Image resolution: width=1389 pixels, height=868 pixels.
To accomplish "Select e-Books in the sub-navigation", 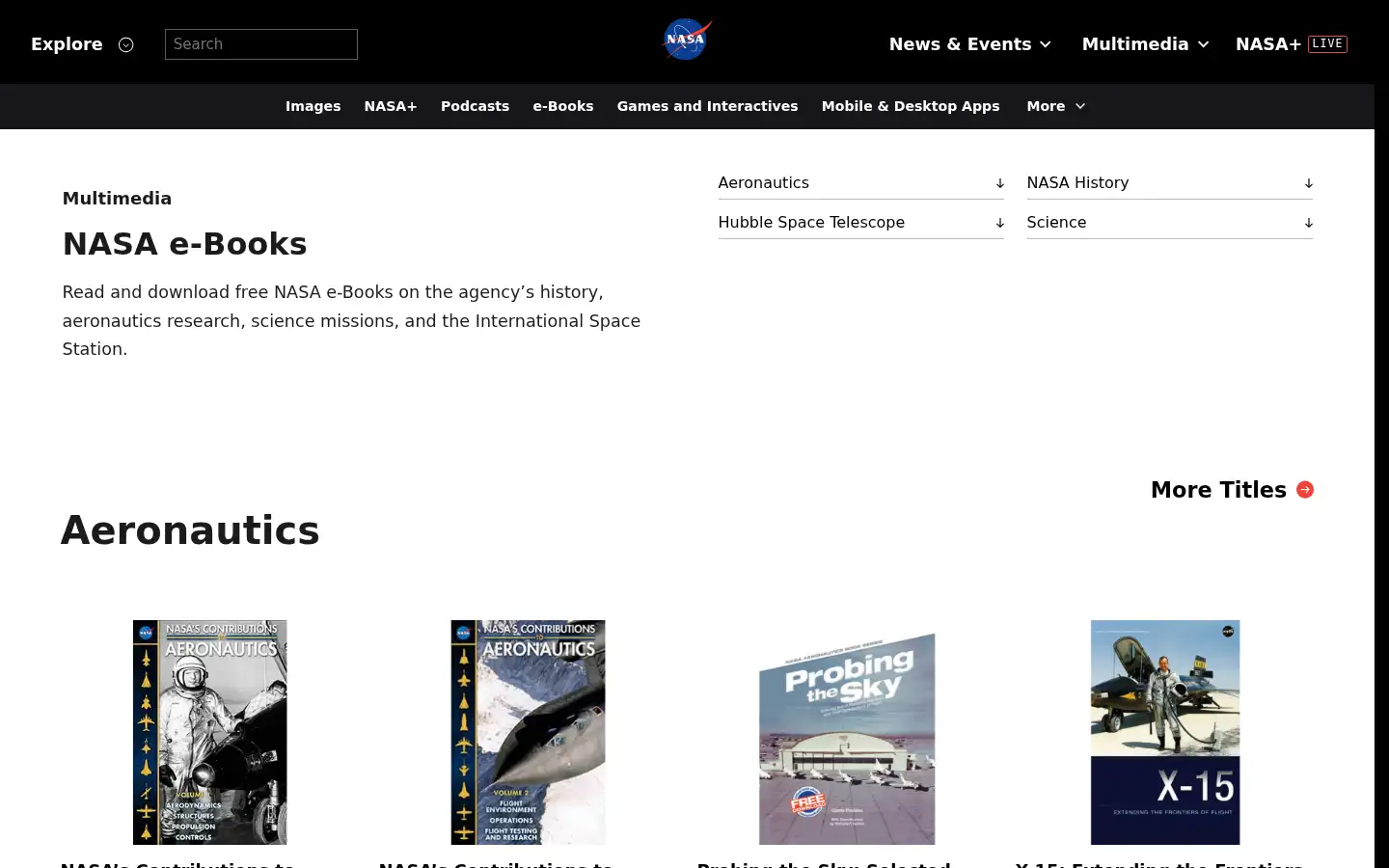I will point(563,106).
